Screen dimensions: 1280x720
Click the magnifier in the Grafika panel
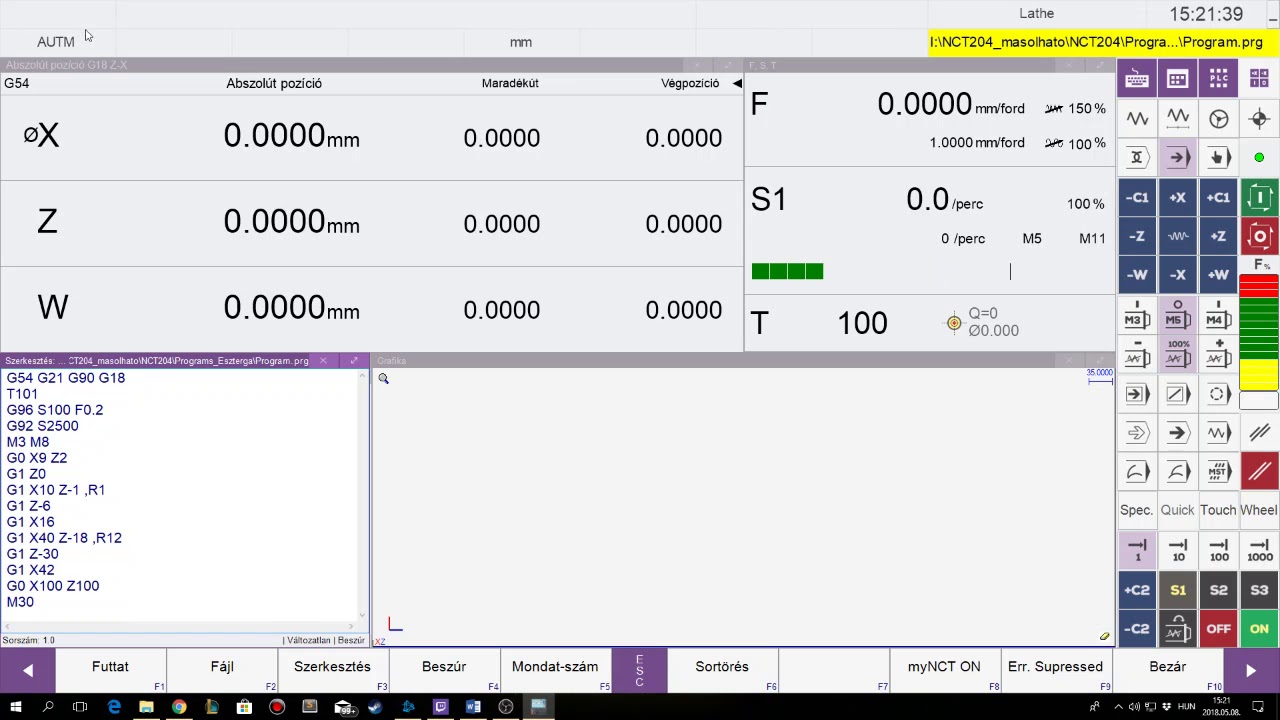(x=383, y=378)
